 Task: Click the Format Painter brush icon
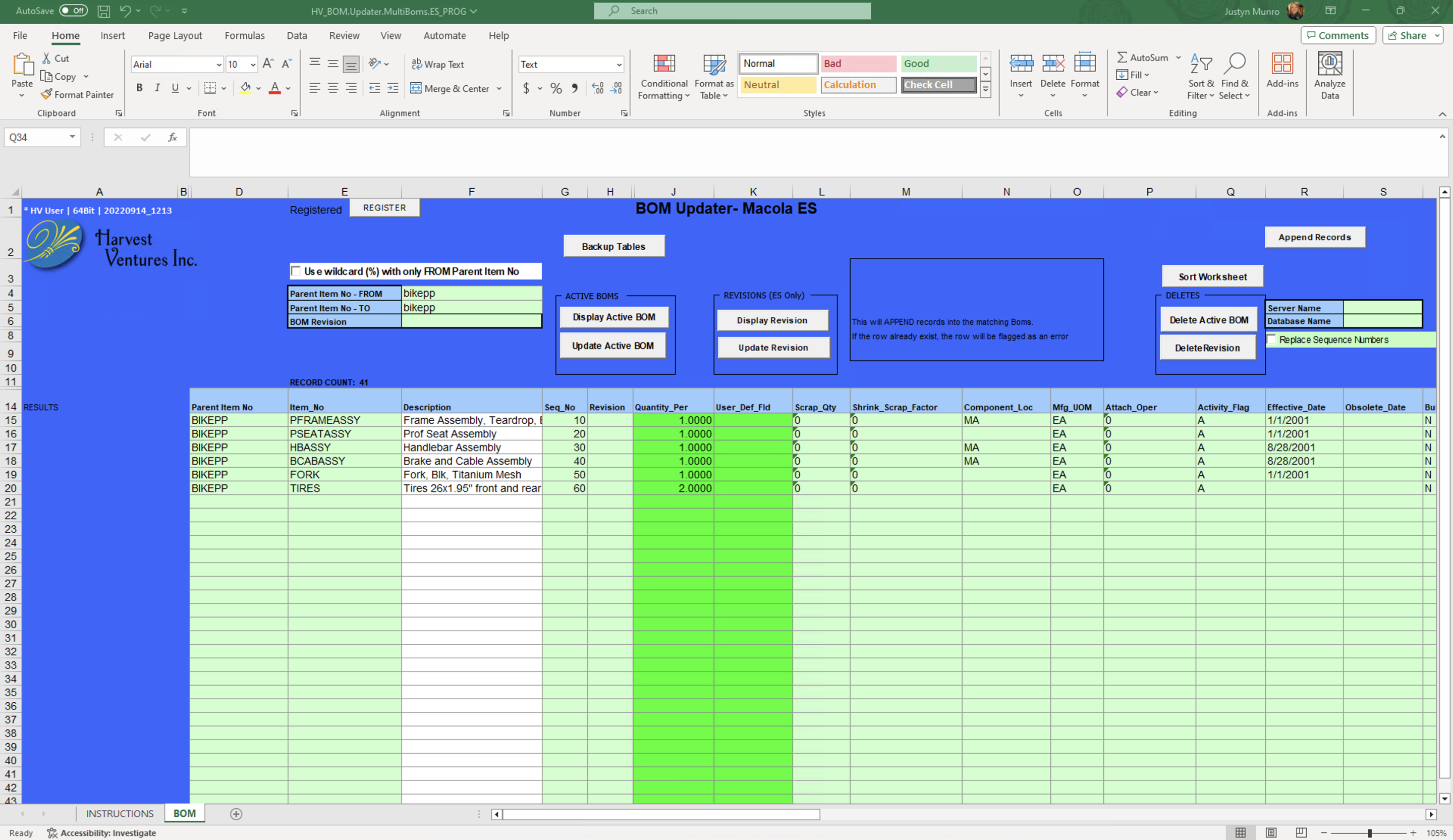click(x=47, y=94)
